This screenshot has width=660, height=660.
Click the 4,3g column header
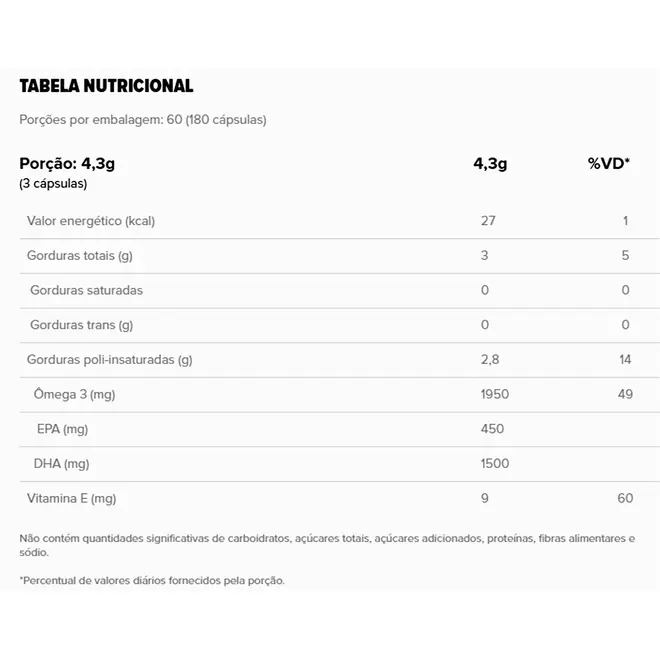click(x=490, y=164)
